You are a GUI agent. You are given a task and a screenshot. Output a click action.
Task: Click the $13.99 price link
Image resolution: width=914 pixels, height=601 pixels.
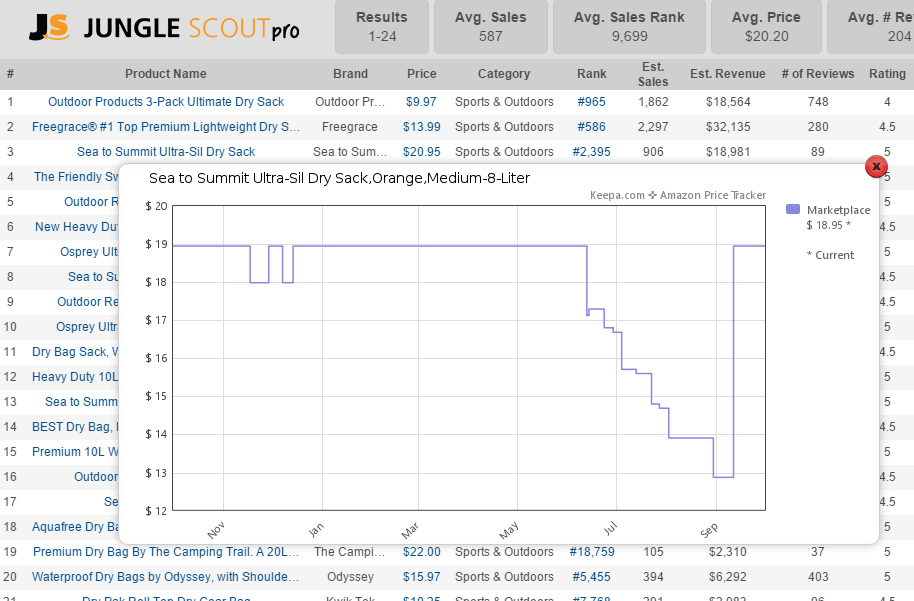421,127
